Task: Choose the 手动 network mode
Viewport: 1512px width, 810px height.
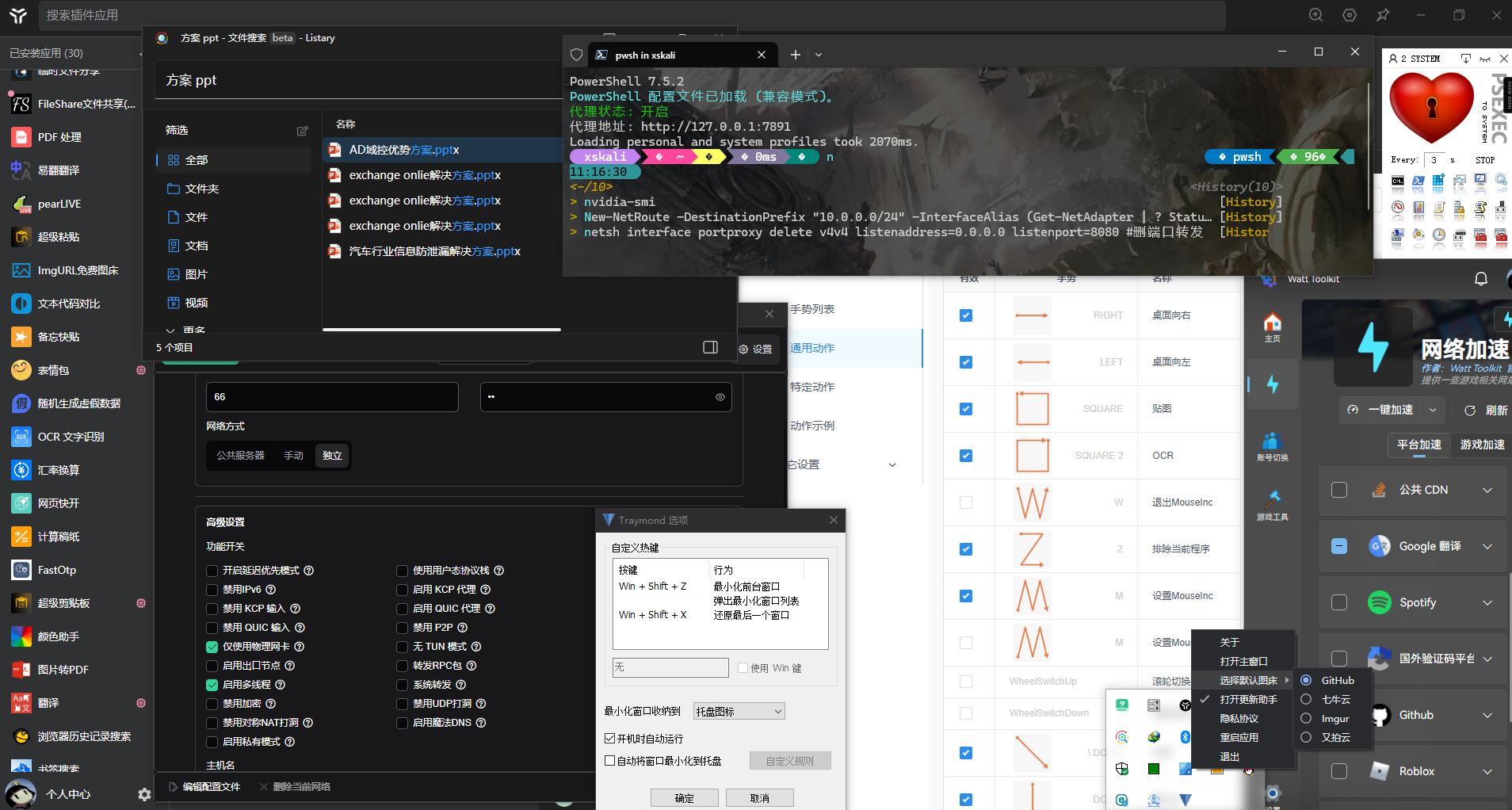Action: 294,456
